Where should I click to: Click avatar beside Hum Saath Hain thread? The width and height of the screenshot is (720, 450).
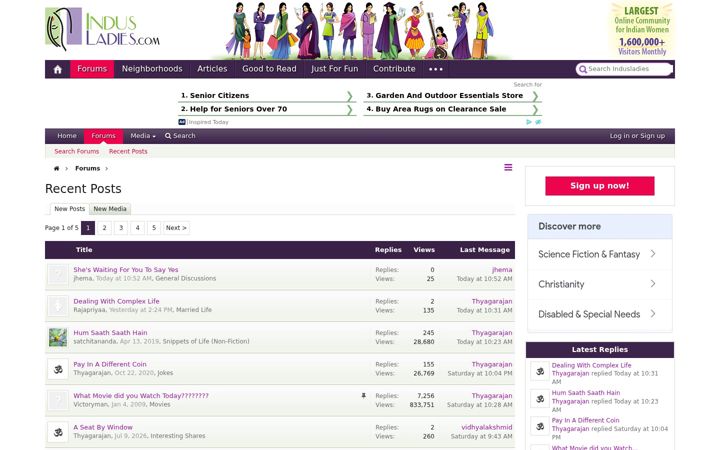pyautogui.click(x=58, y=337)
